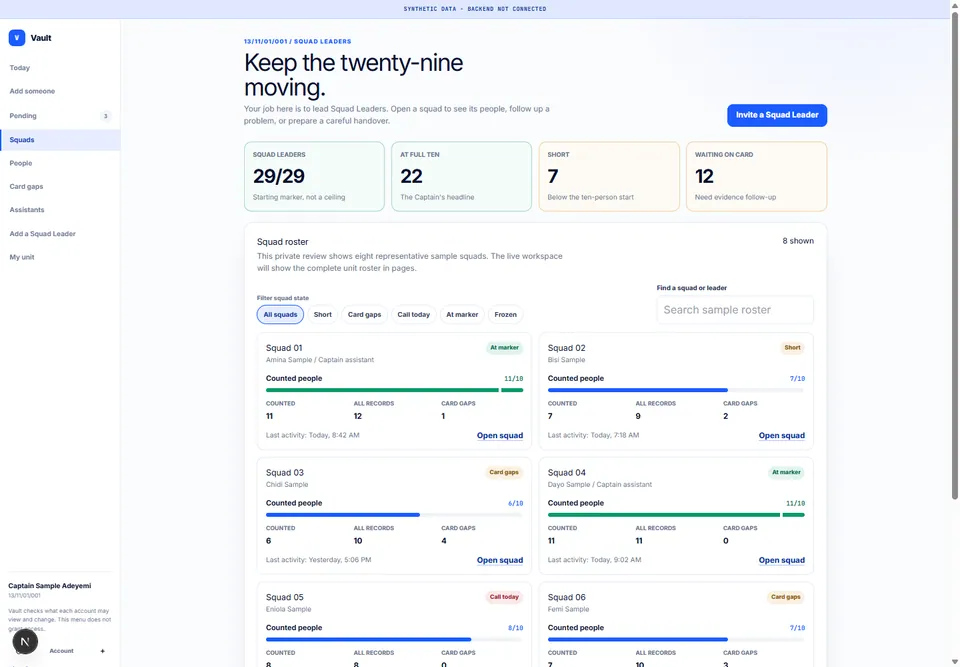Click the Card gaps badge on Squad 03

tap(504, 472)
